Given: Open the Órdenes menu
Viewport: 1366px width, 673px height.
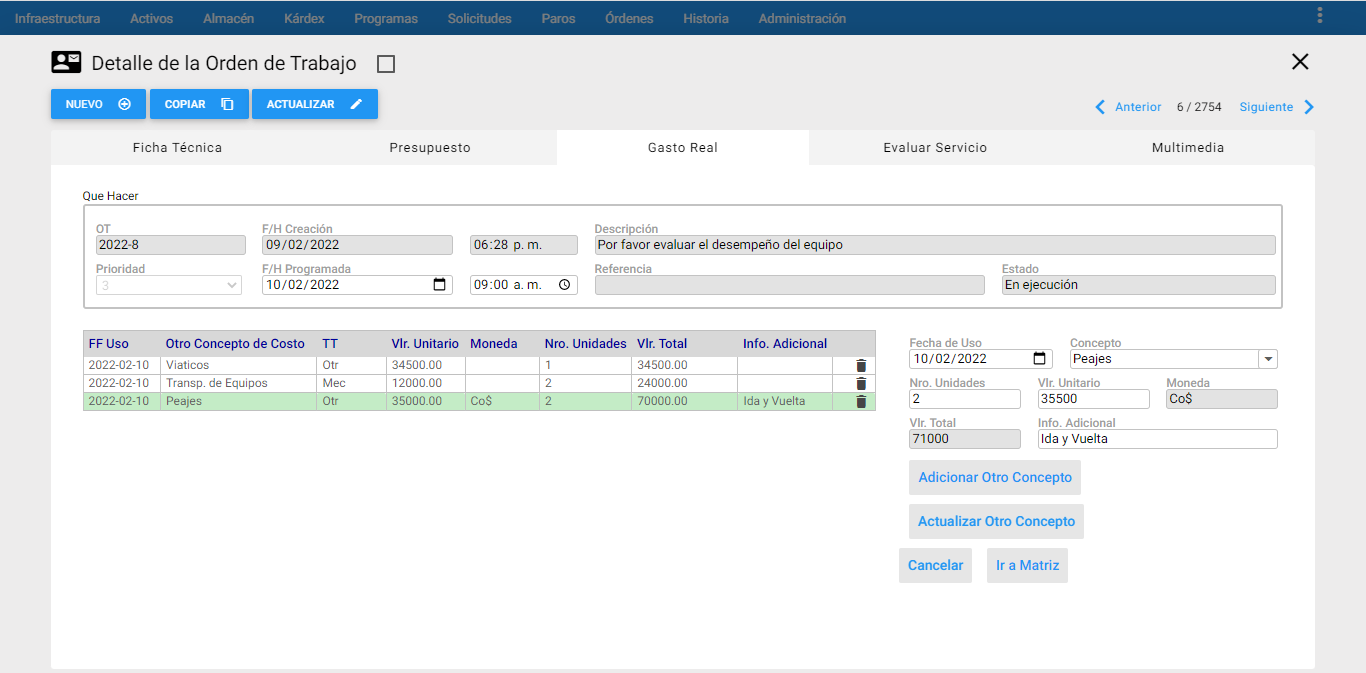Looking at the screenshot, I should pos(629,18).
